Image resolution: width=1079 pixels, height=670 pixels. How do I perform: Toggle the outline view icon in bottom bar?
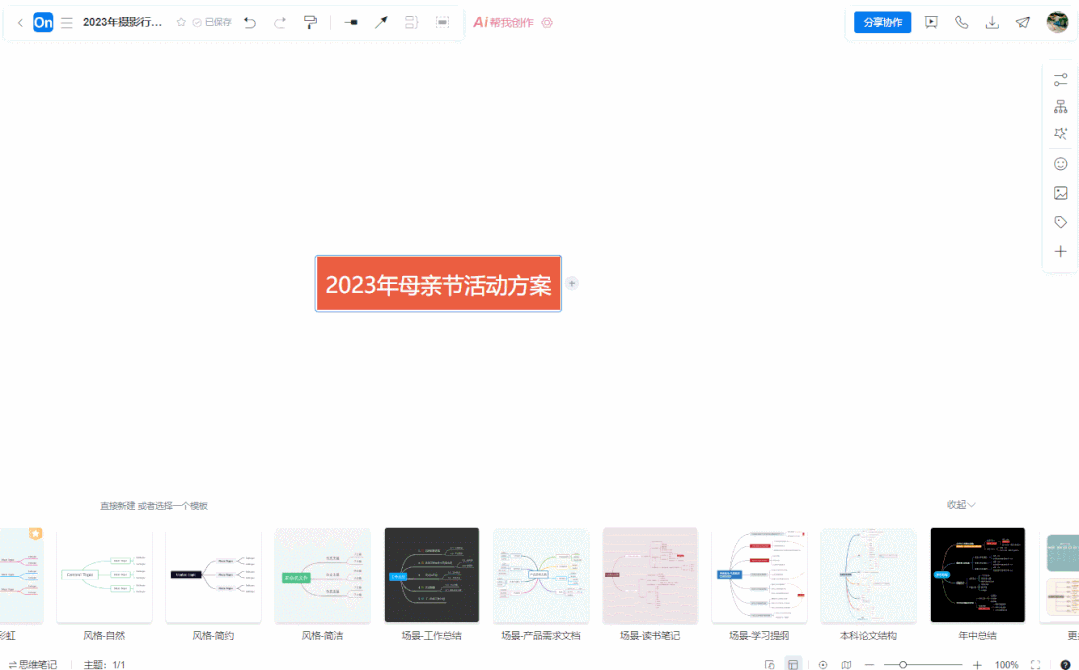coord(793,663)
